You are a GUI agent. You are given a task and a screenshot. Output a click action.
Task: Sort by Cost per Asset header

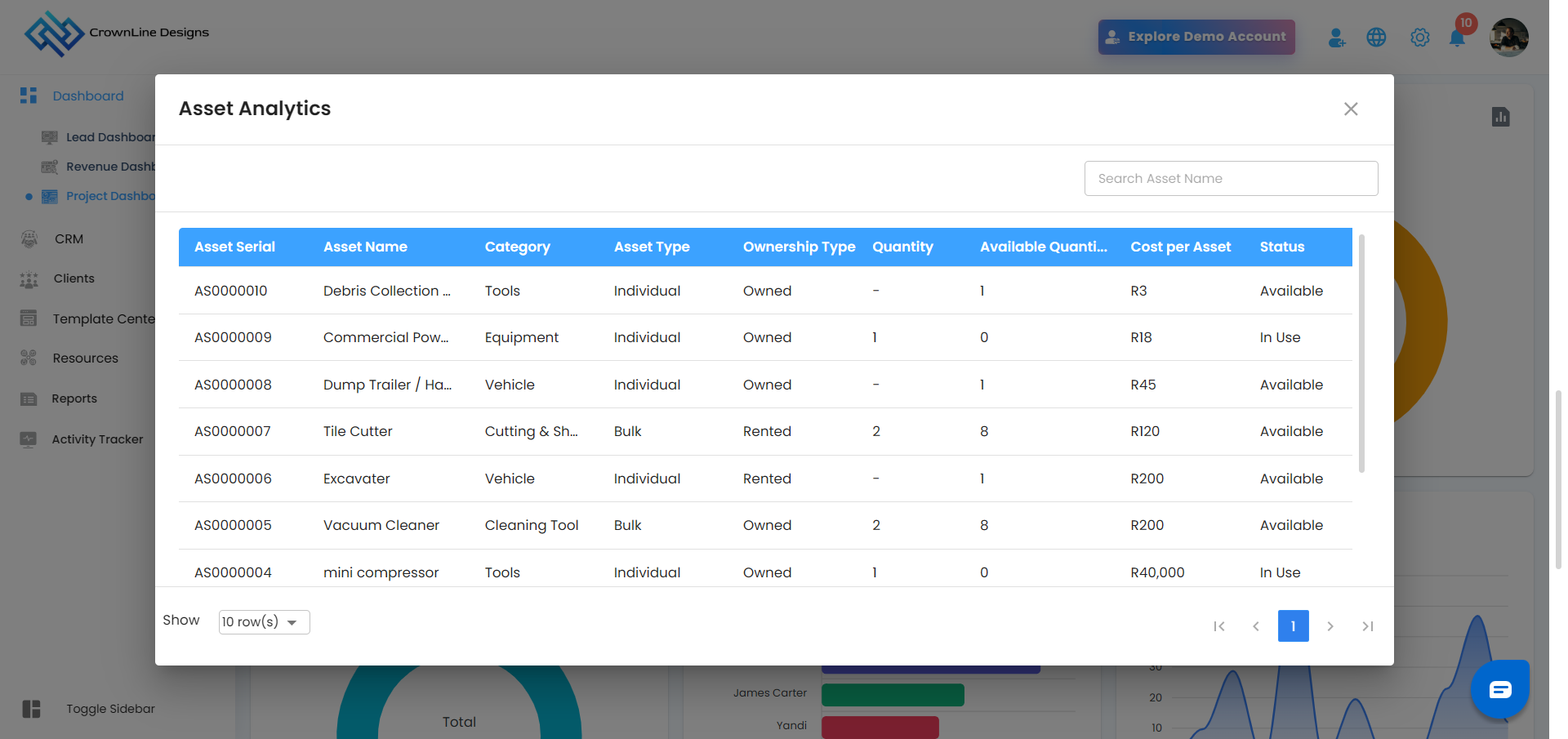coord(1180,247)
